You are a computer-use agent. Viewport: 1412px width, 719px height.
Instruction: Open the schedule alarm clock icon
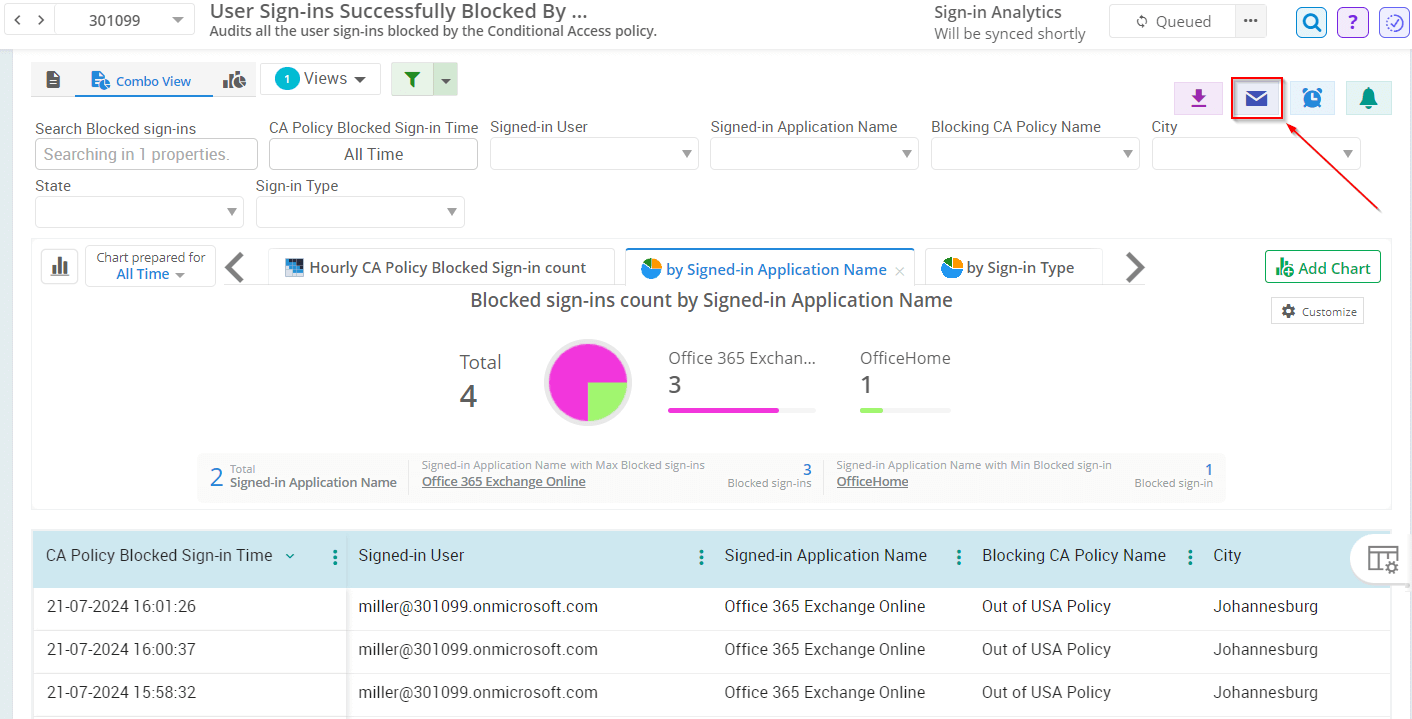[1312, 98]
